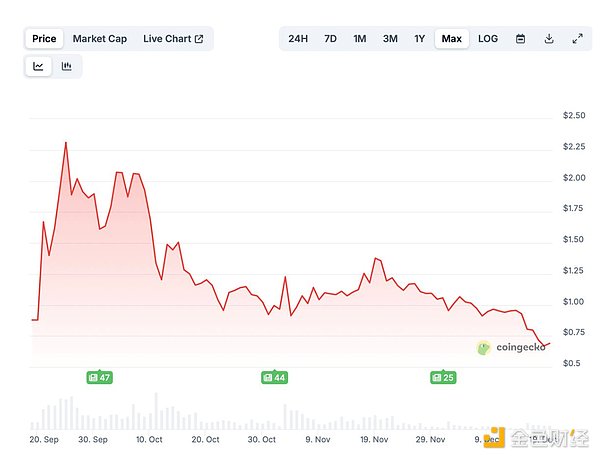Switch to candlestick chart view
Screen dimensions: 600x459
[x=67, y=67]
